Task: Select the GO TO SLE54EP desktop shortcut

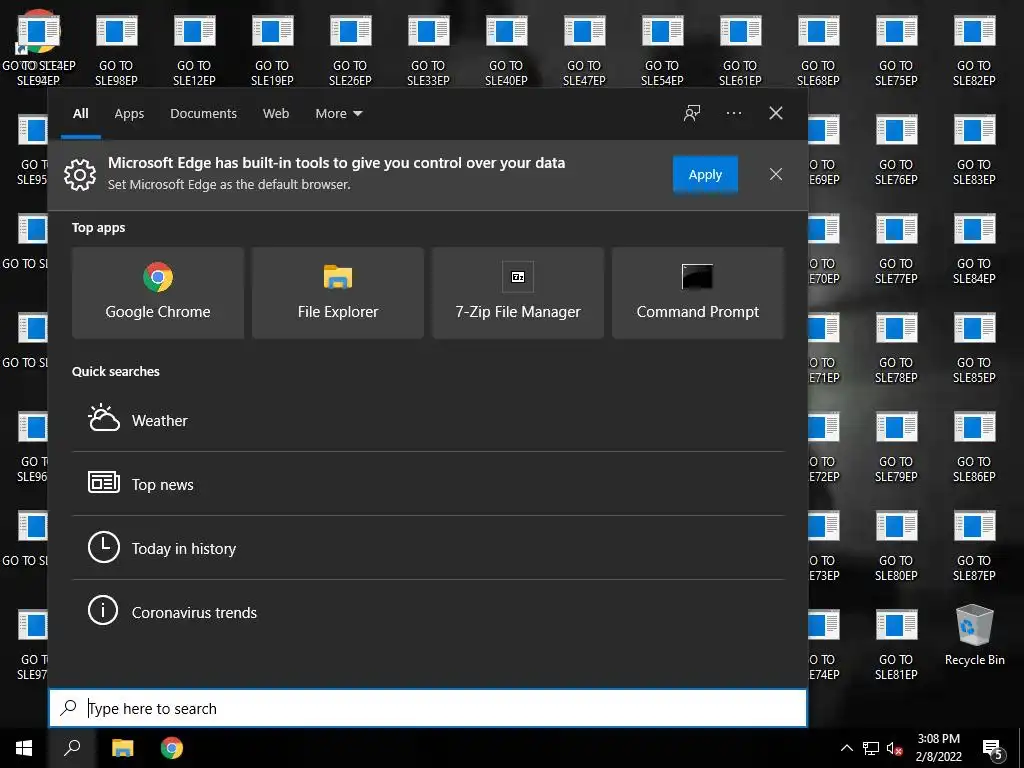Action: 662,51
